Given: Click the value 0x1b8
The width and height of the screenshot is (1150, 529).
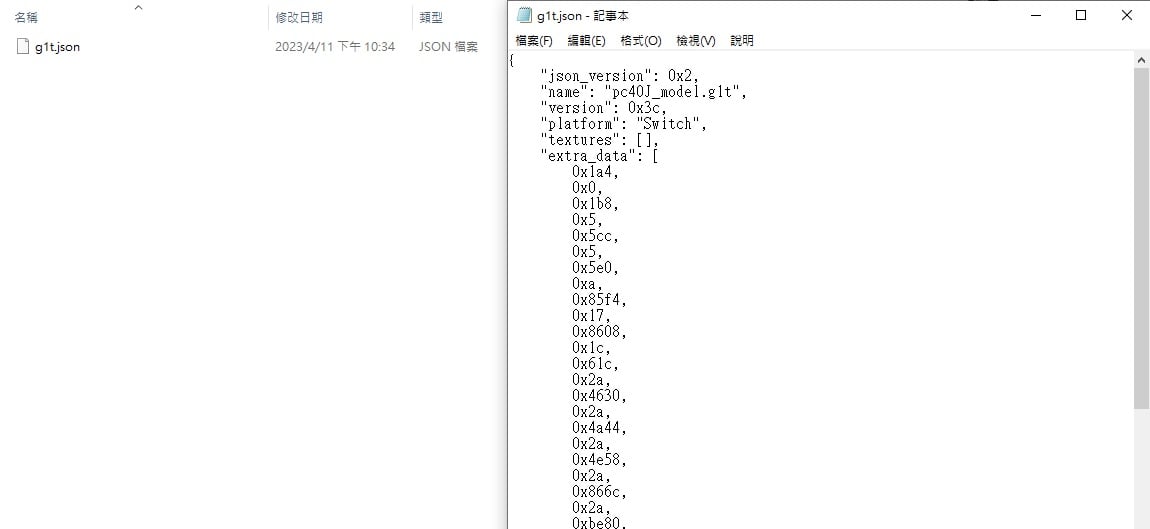Looking at the screenshot, I should point(596,204).
